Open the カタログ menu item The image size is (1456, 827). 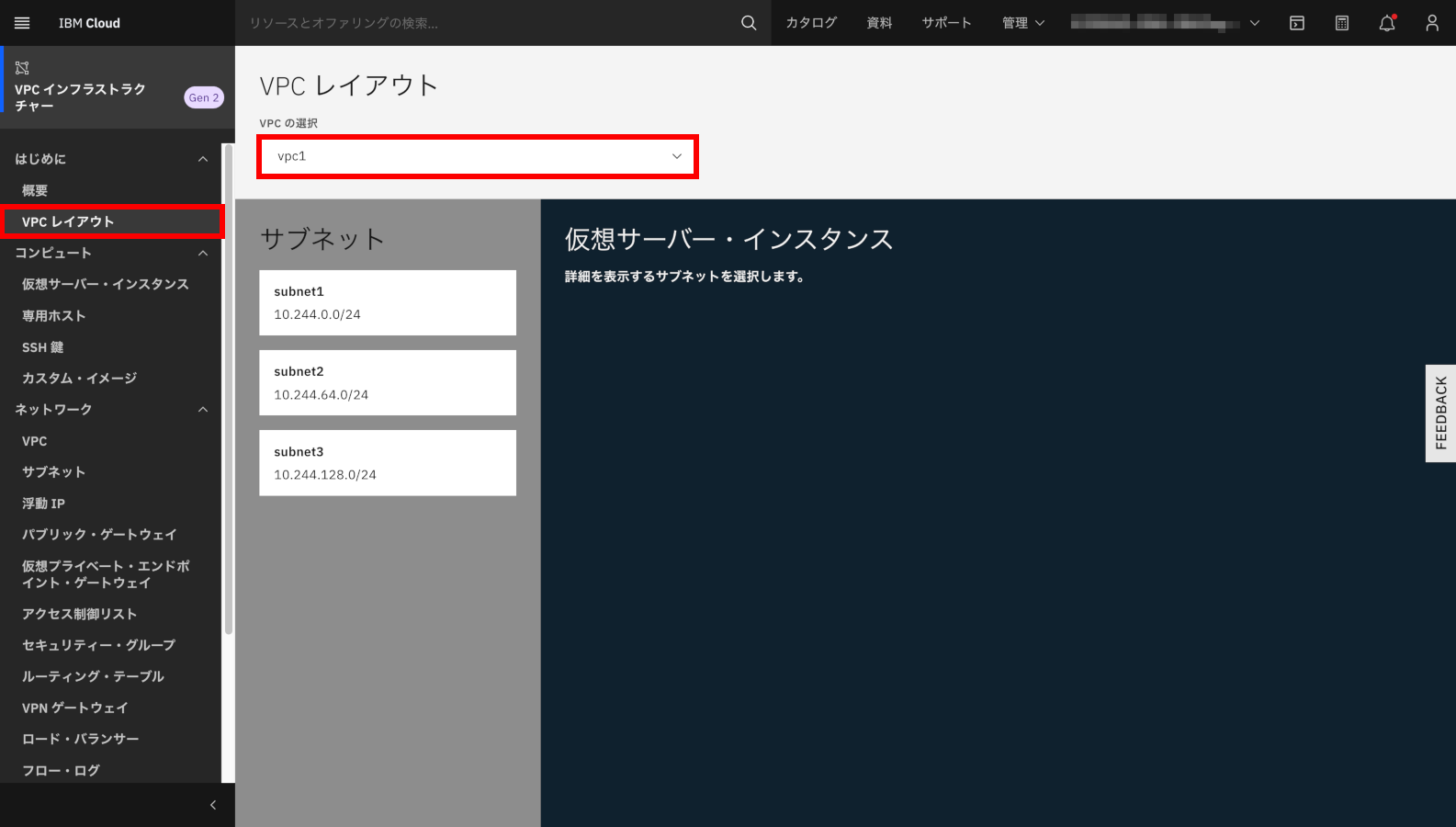[811, 23]
